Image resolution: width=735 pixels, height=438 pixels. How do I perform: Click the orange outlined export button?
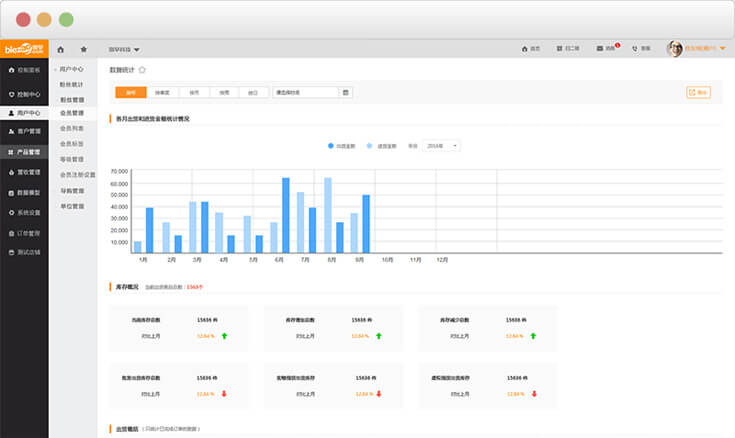(x=698, y=92)
